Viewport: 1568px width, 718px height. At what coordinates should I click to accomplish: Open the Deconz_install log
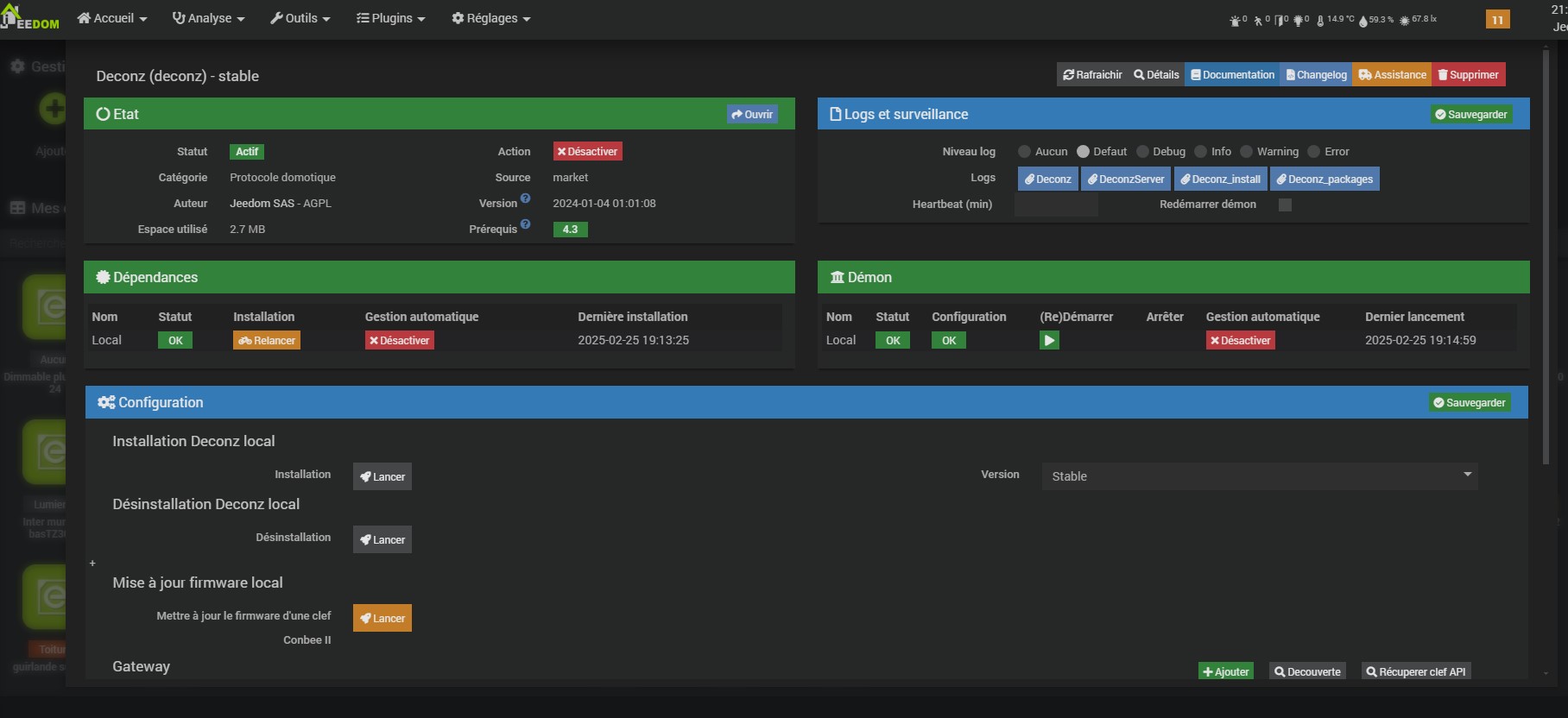click(1220, 179)
